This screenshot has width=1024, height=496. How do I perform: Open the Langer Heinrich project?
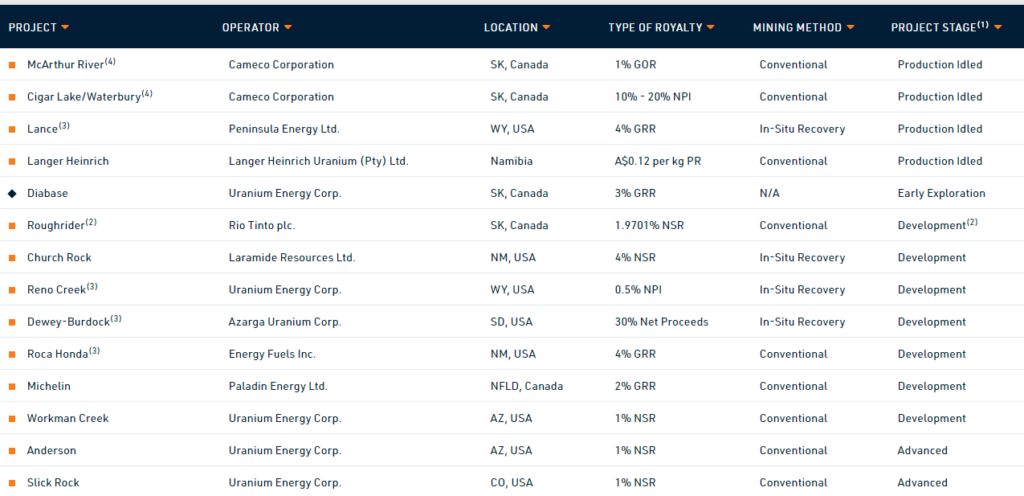(68, 161)
